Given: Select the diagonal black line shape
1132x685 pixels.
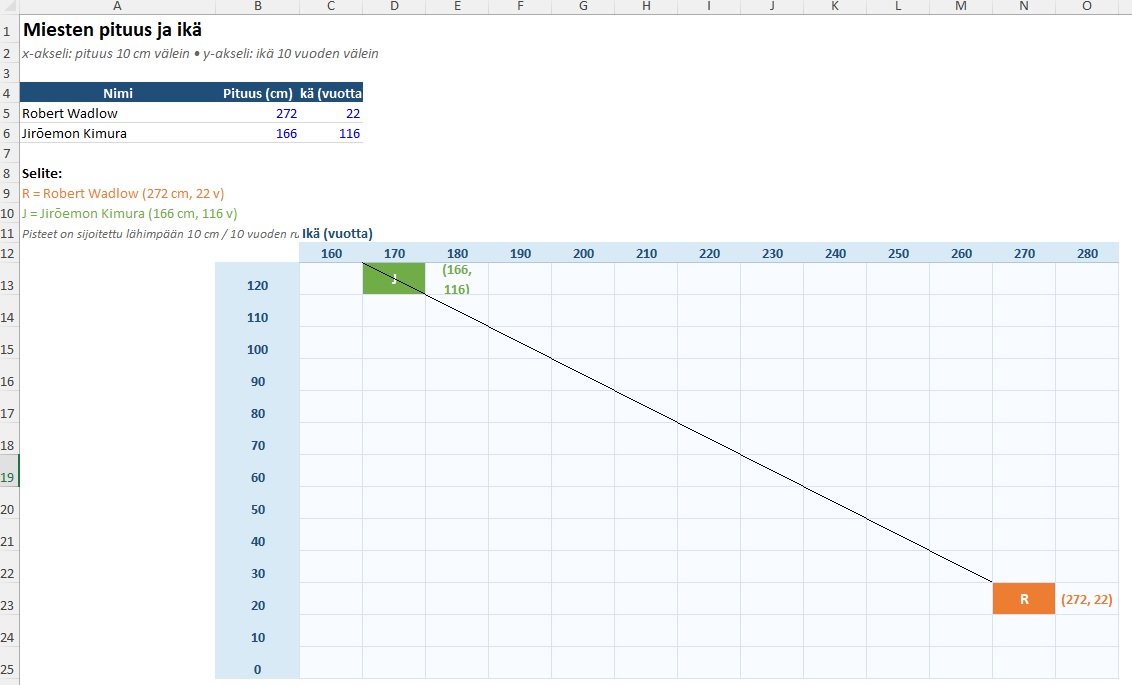Looking at the screenshot, I should 677,421.
